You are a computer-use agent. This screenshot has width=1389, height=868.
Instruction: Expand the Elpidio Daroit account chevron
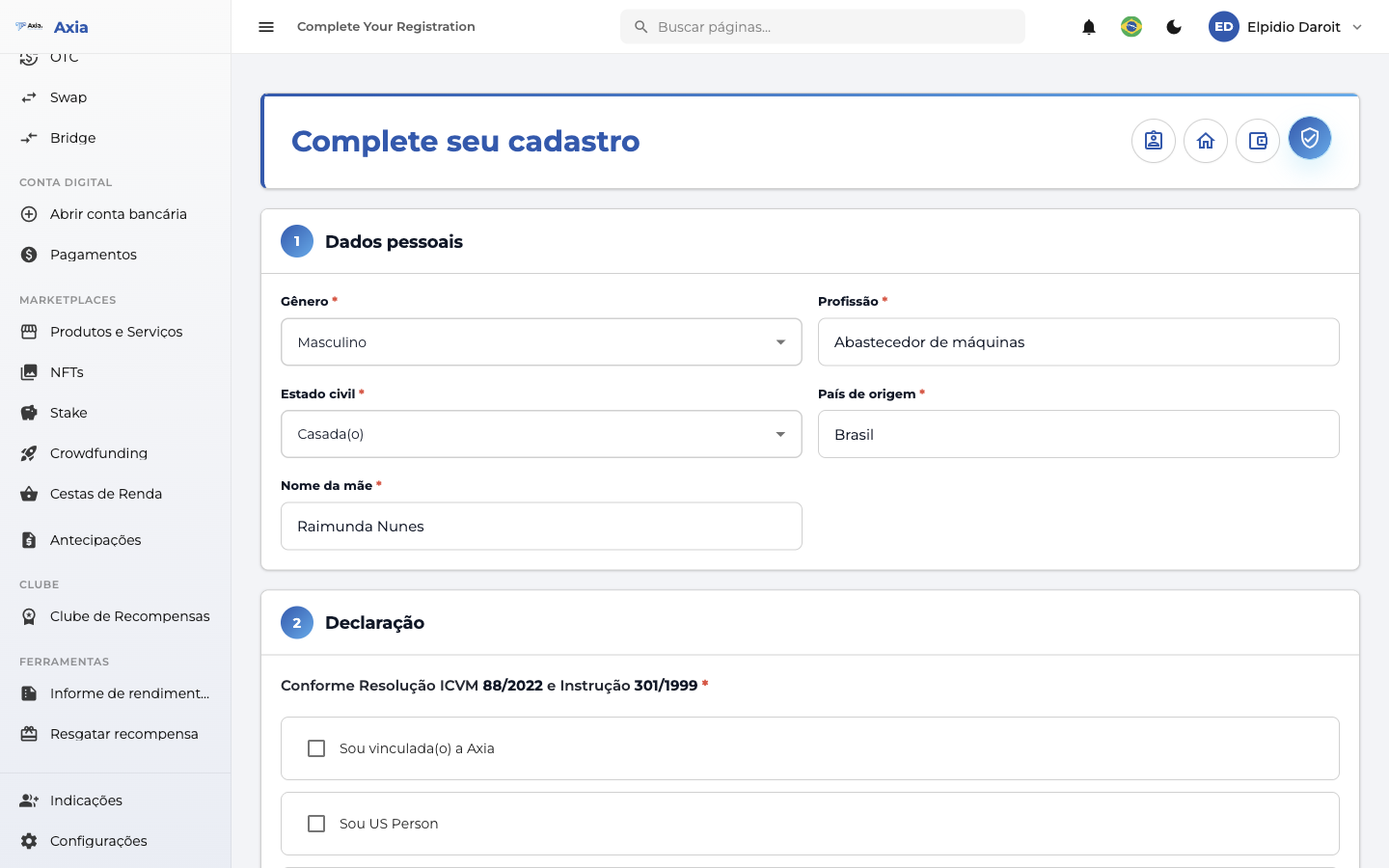(1357, 27)
